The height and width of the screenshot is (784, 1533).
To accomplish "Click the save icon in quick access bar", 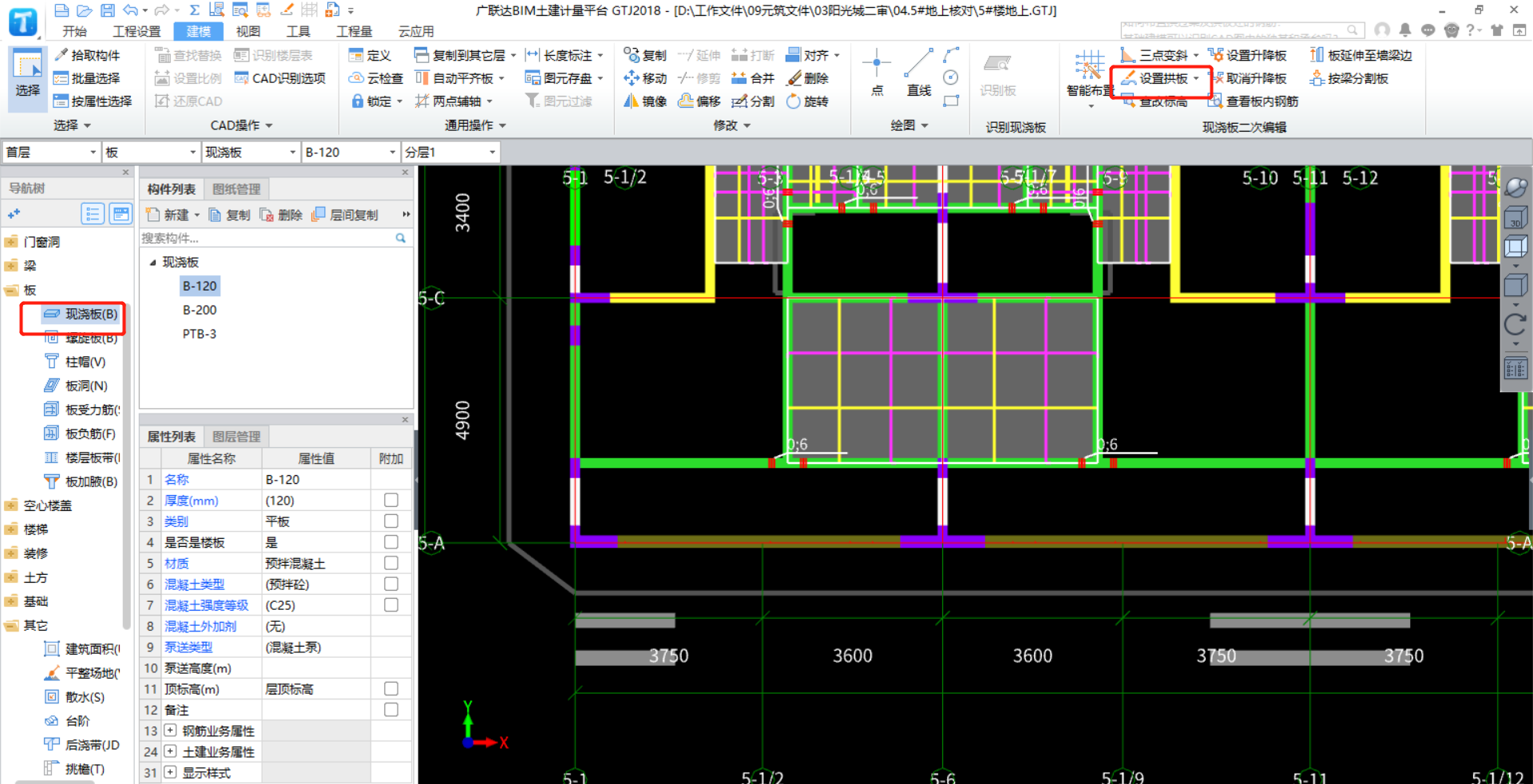I will (107, 10).
